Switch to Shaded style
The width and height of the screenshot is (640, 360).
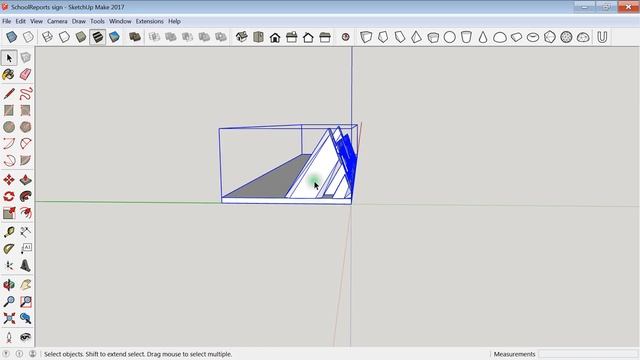[x=81, y=37]
